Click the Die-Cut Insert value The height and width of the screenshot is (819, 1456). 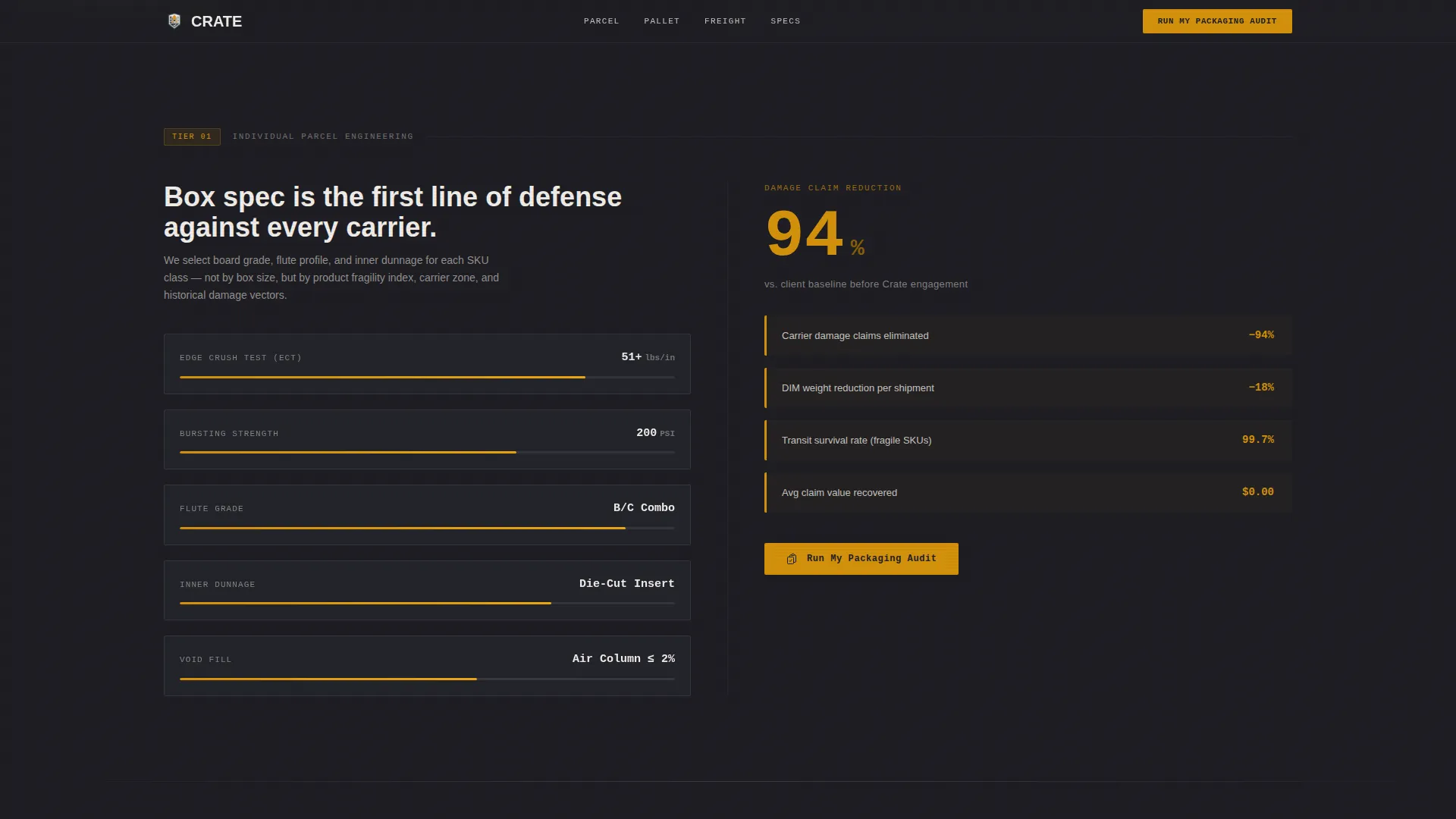(627, 584)
